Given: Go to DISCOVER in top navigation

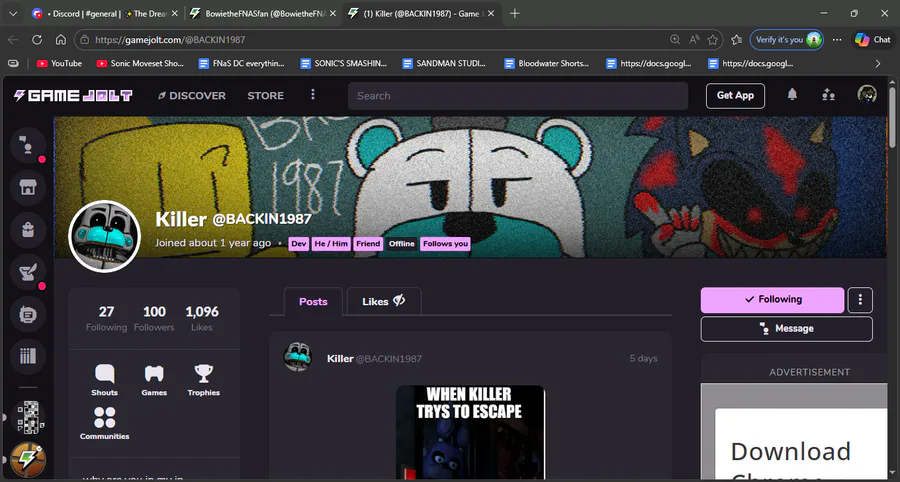Looking at the screenshot, I should click(192, 96).
